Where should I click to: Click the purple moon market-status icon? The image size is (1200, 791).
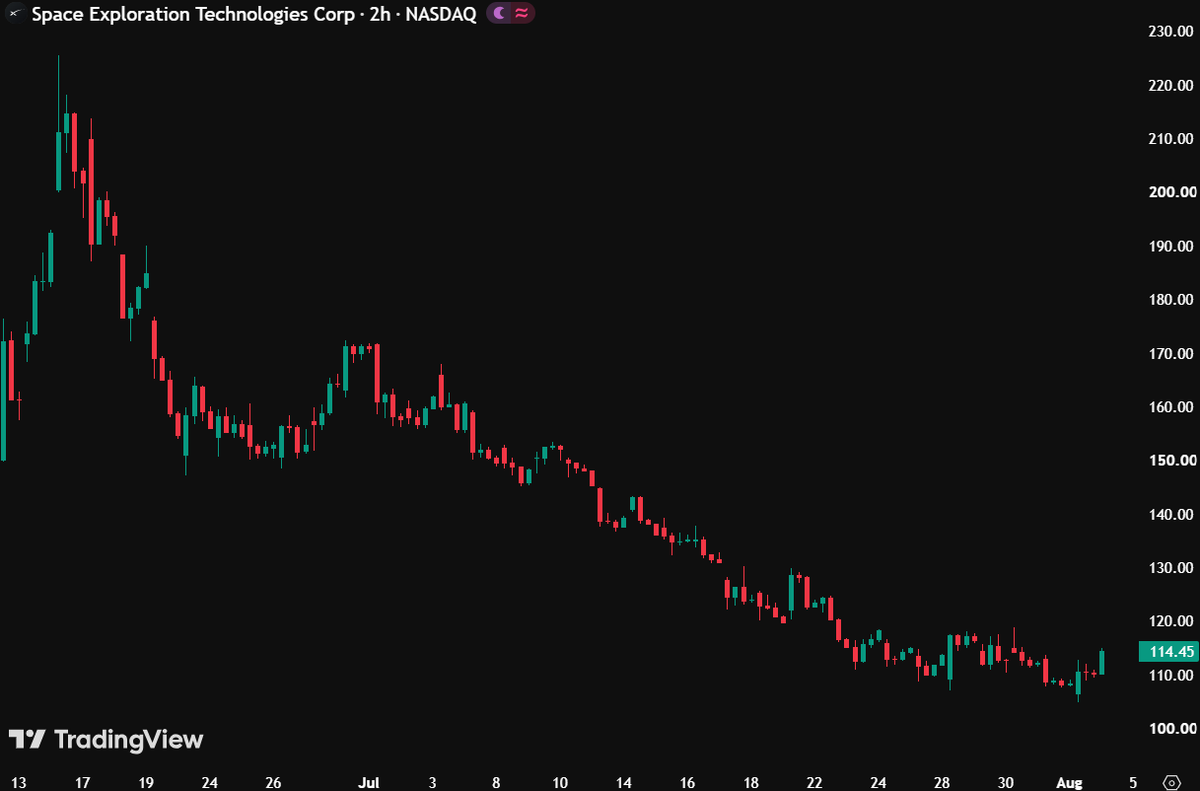(x=499, y=14)
